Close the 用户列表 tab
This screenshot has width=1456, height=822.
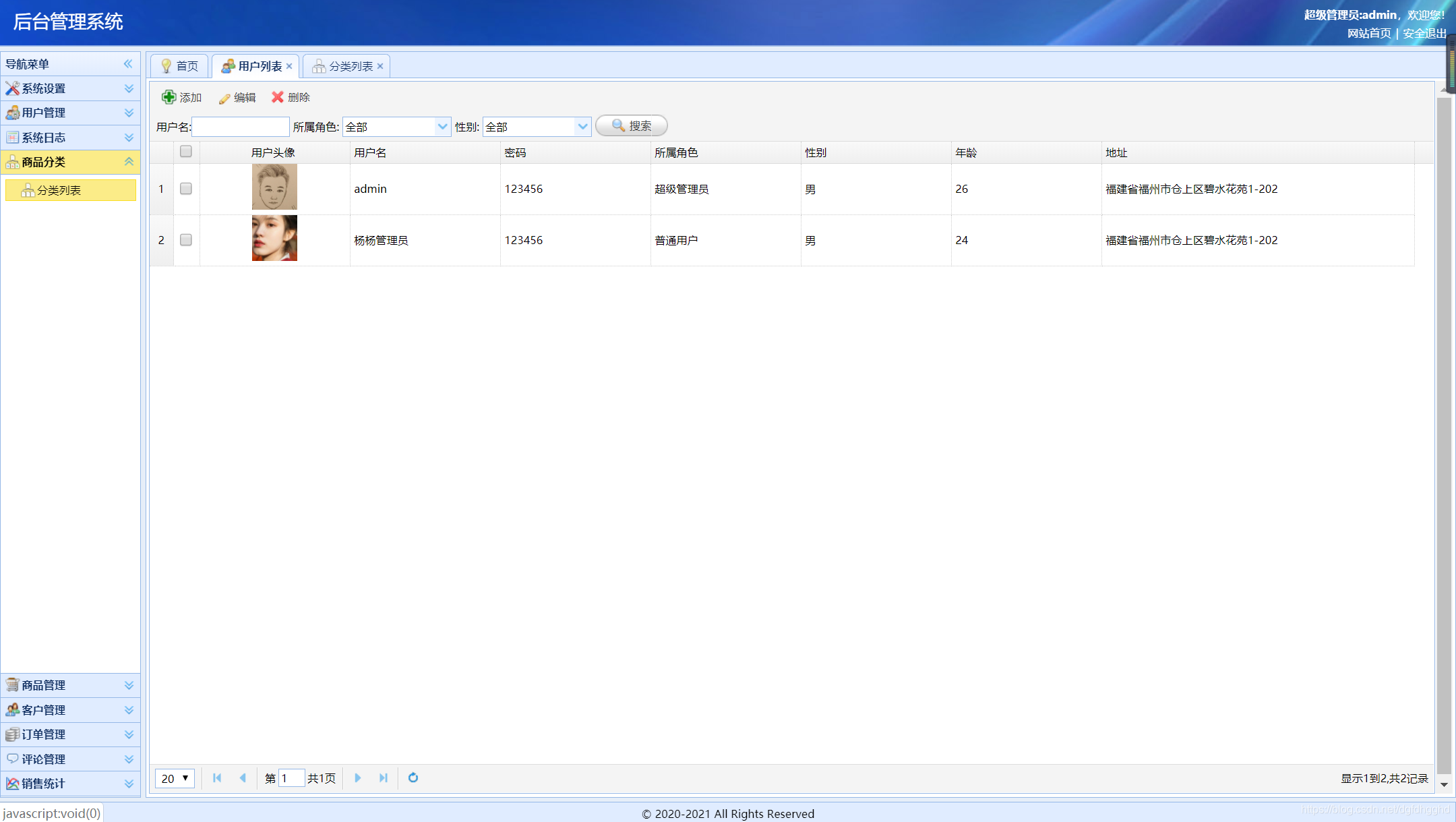289,66
